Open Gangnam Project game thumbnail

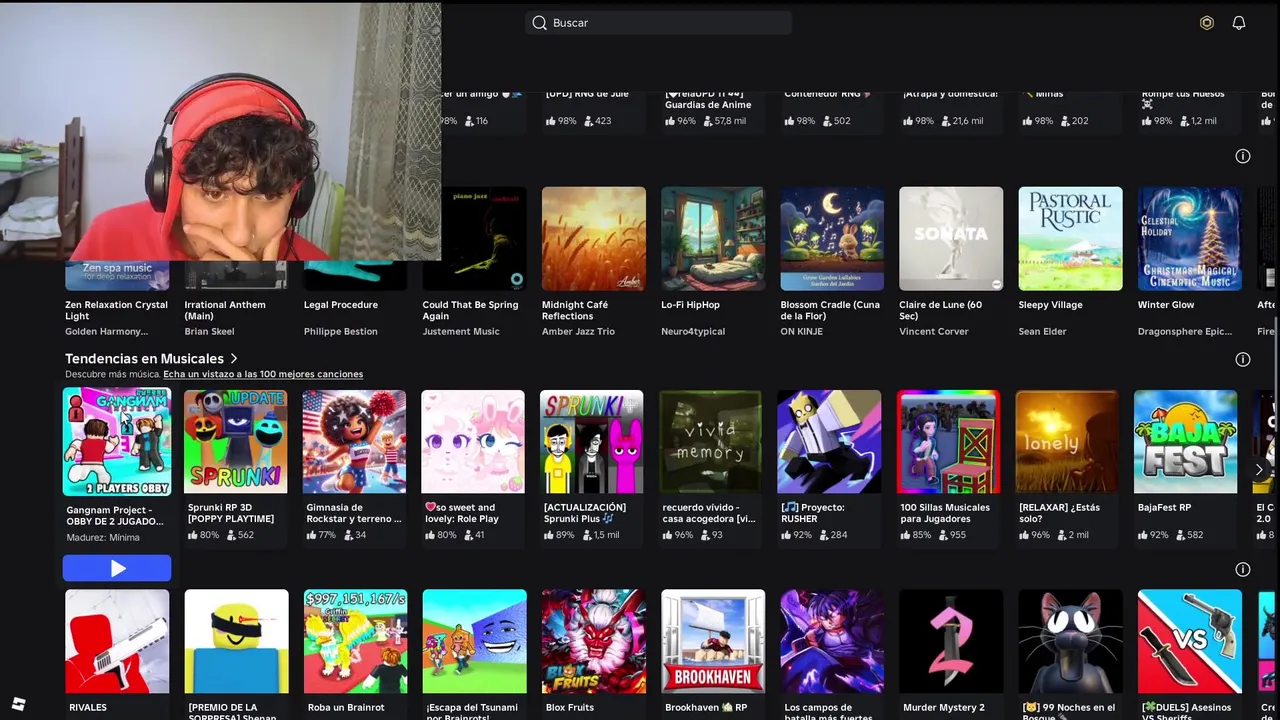tap(117, 442)
